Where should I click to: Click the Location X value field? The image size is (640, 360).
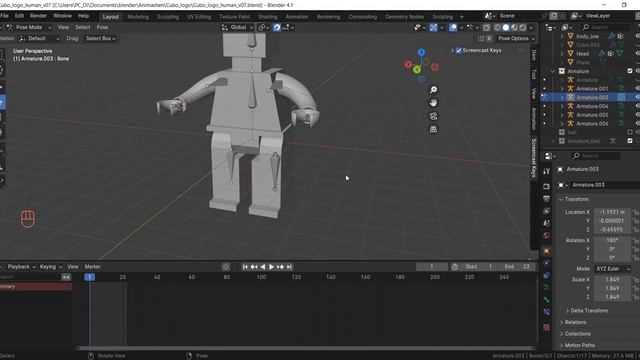click(611, 212)
